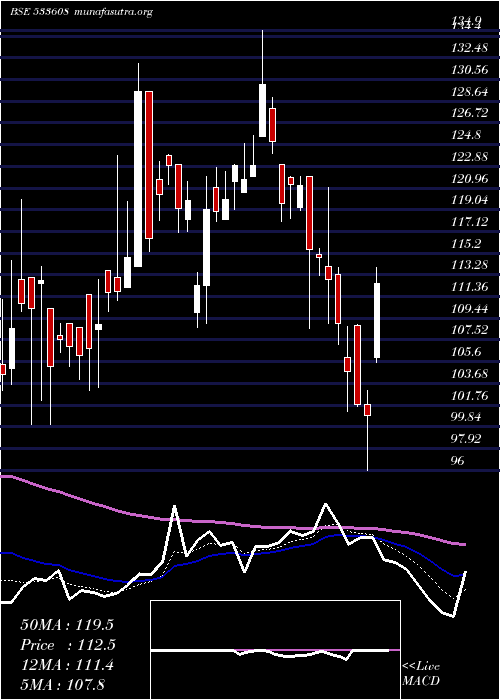Click the 128.64 price axis label
Viewport: 500px width, 700px height.
469,91
